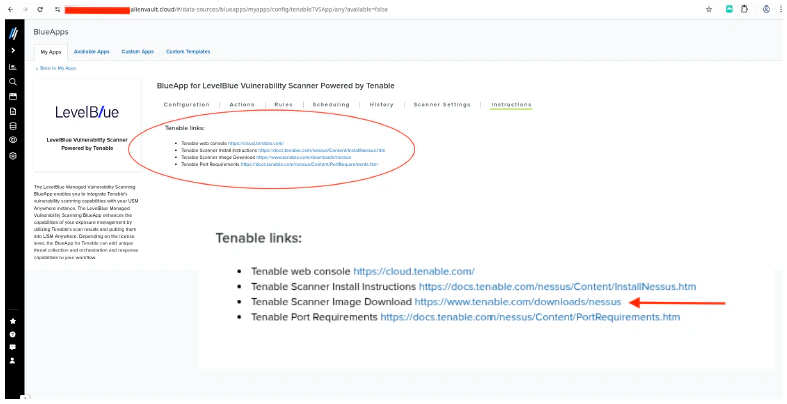787x404 pixels.
Task: Open the window-shaped icon in sidebar
Action: click(13, 96)
